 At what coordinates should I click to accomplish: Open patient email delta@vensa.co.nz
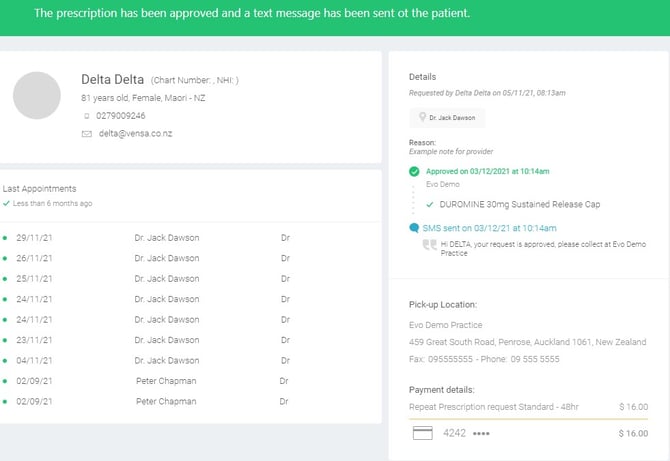click(x=135, y=133)
